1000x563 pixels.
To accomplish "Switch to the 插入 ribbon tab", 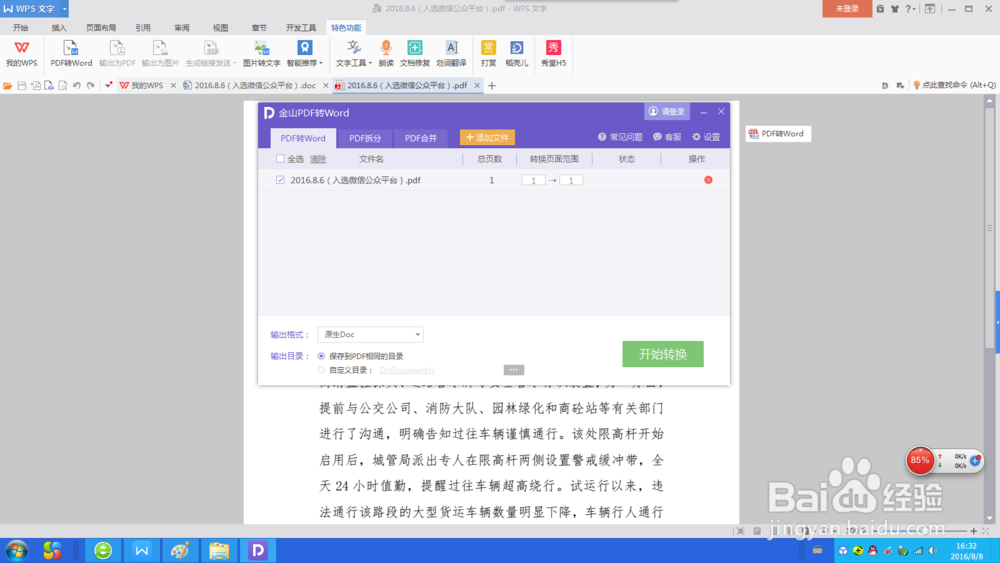I will (x=59, y=28).
